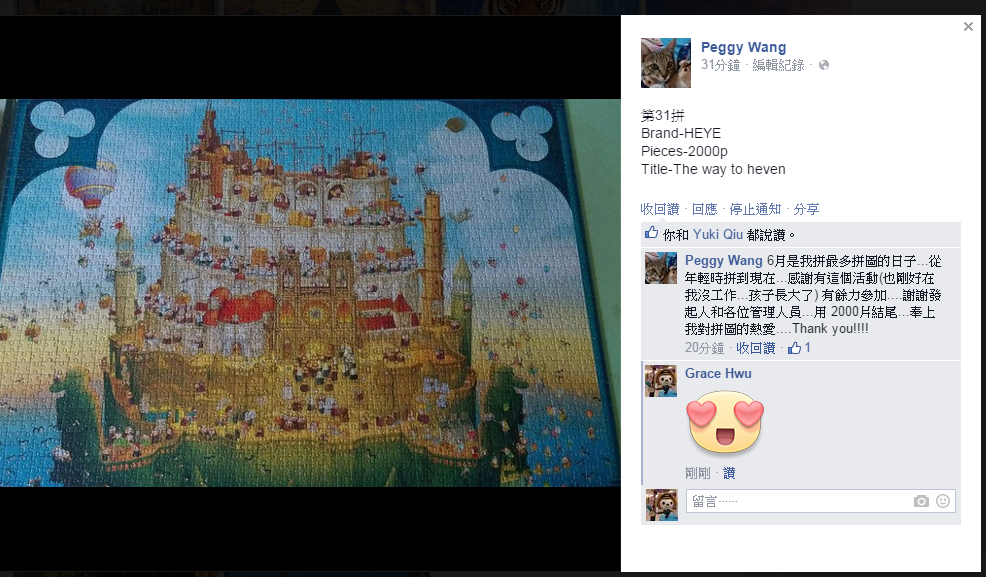Click the 'Pieces-2000p' caption line
986x577 pixels.
tap(684, 151)
